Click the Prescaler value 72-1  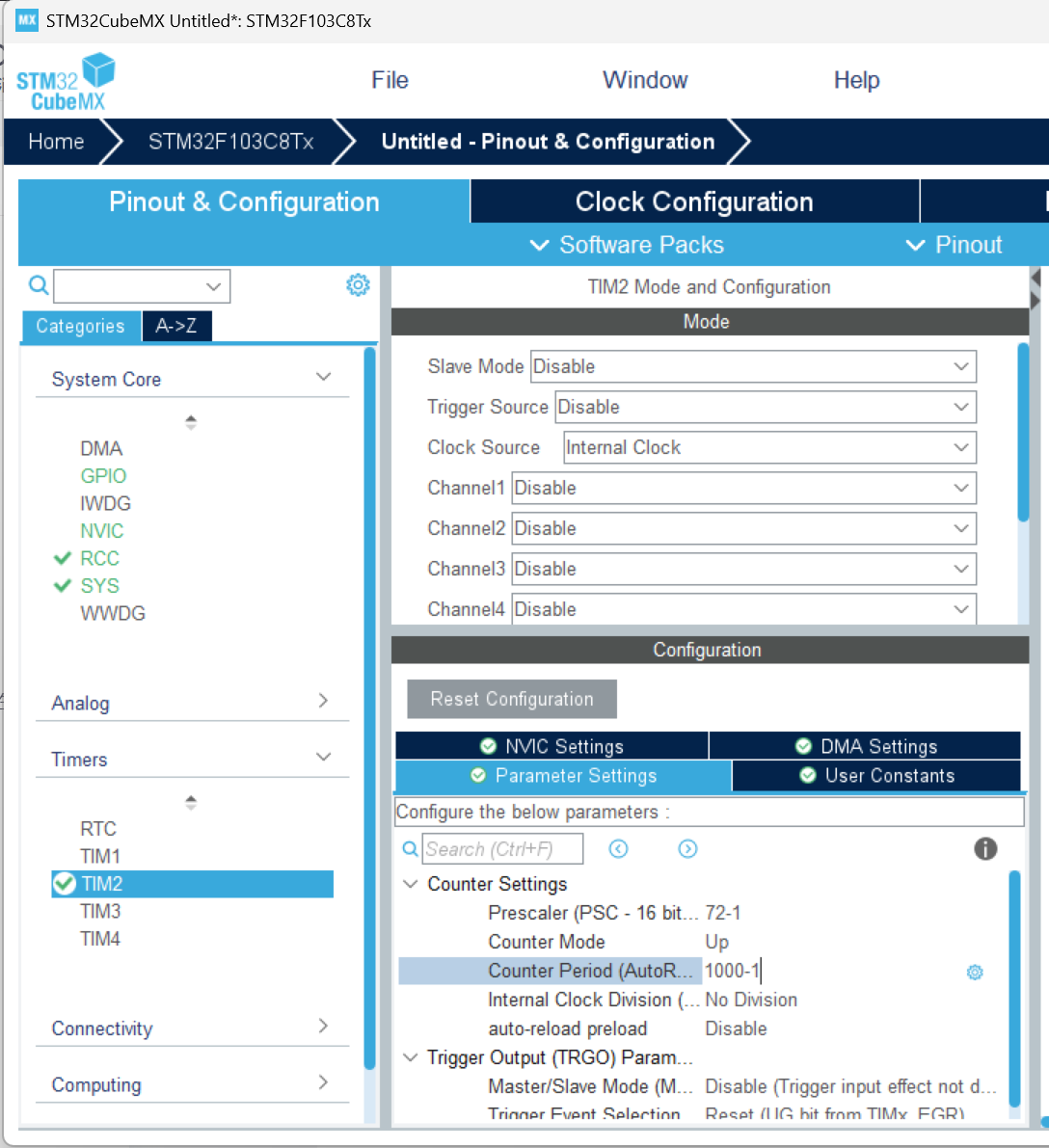click(x=723, y=913)
